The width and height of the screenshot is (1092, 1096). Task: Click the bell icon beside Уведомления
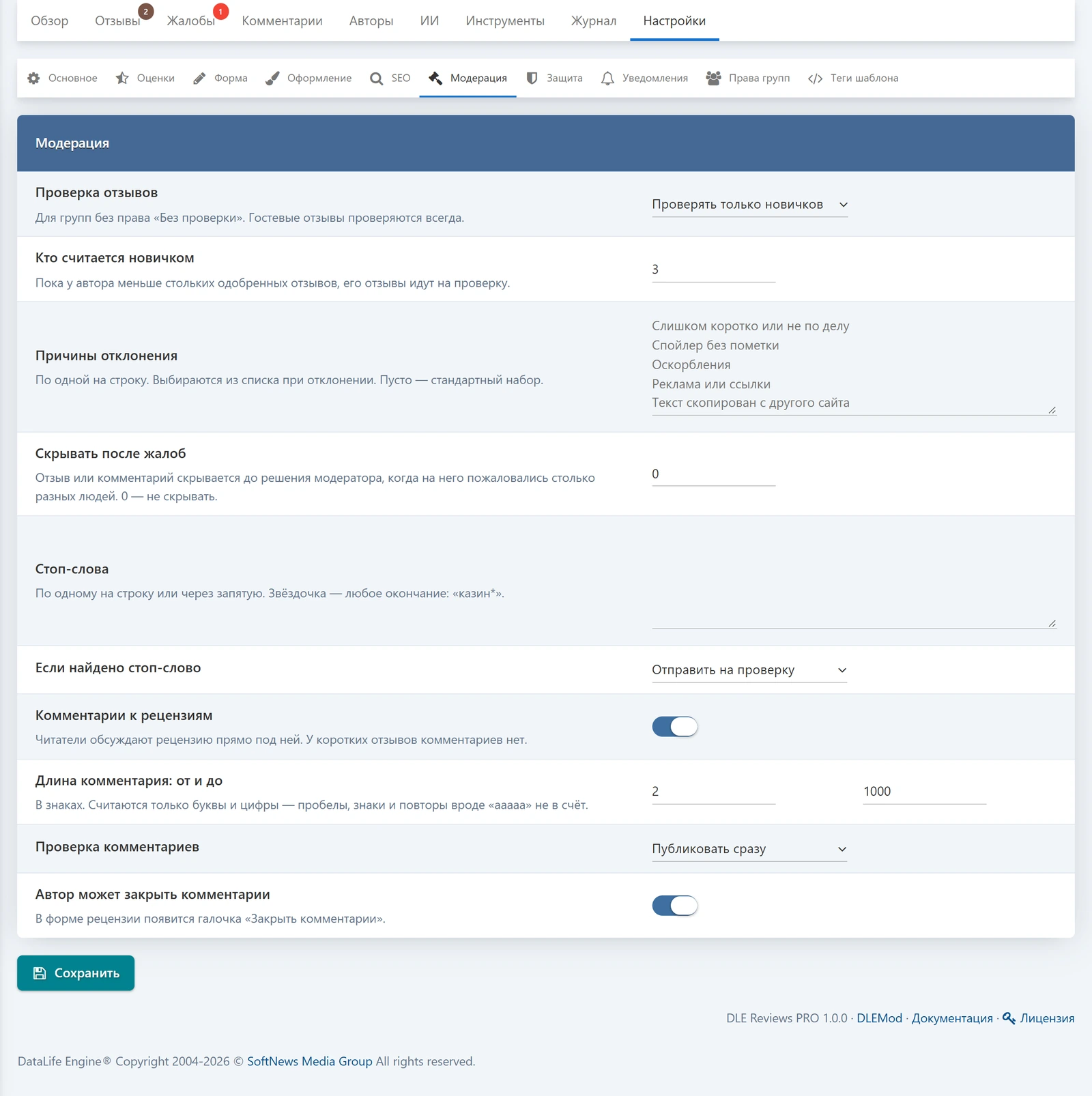point(607,78)
